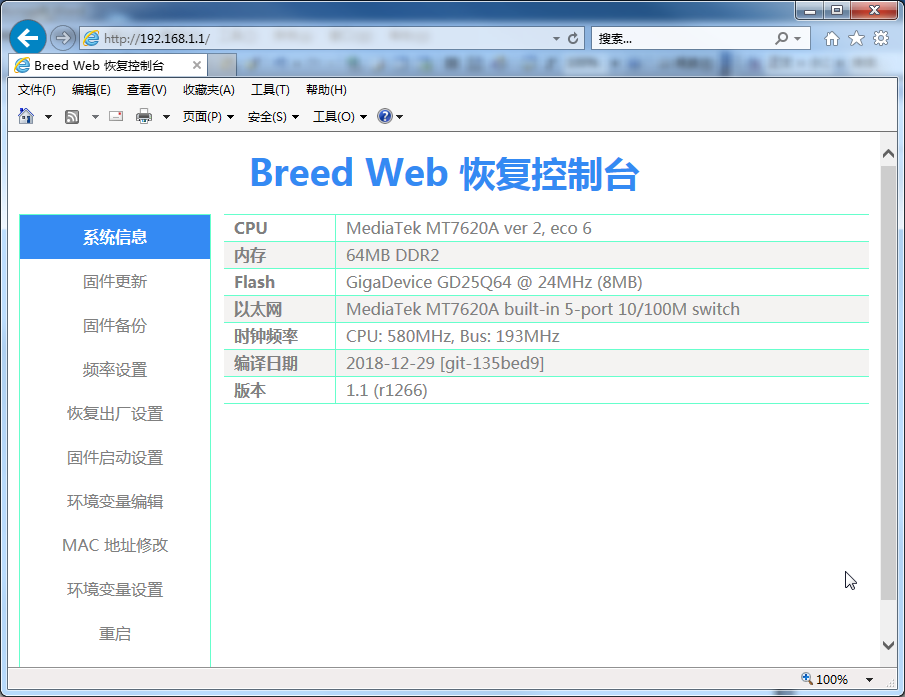Click the GigaDevice GD25Q64 Flash value
Screen dimensions: 905x697
(494, 282)
